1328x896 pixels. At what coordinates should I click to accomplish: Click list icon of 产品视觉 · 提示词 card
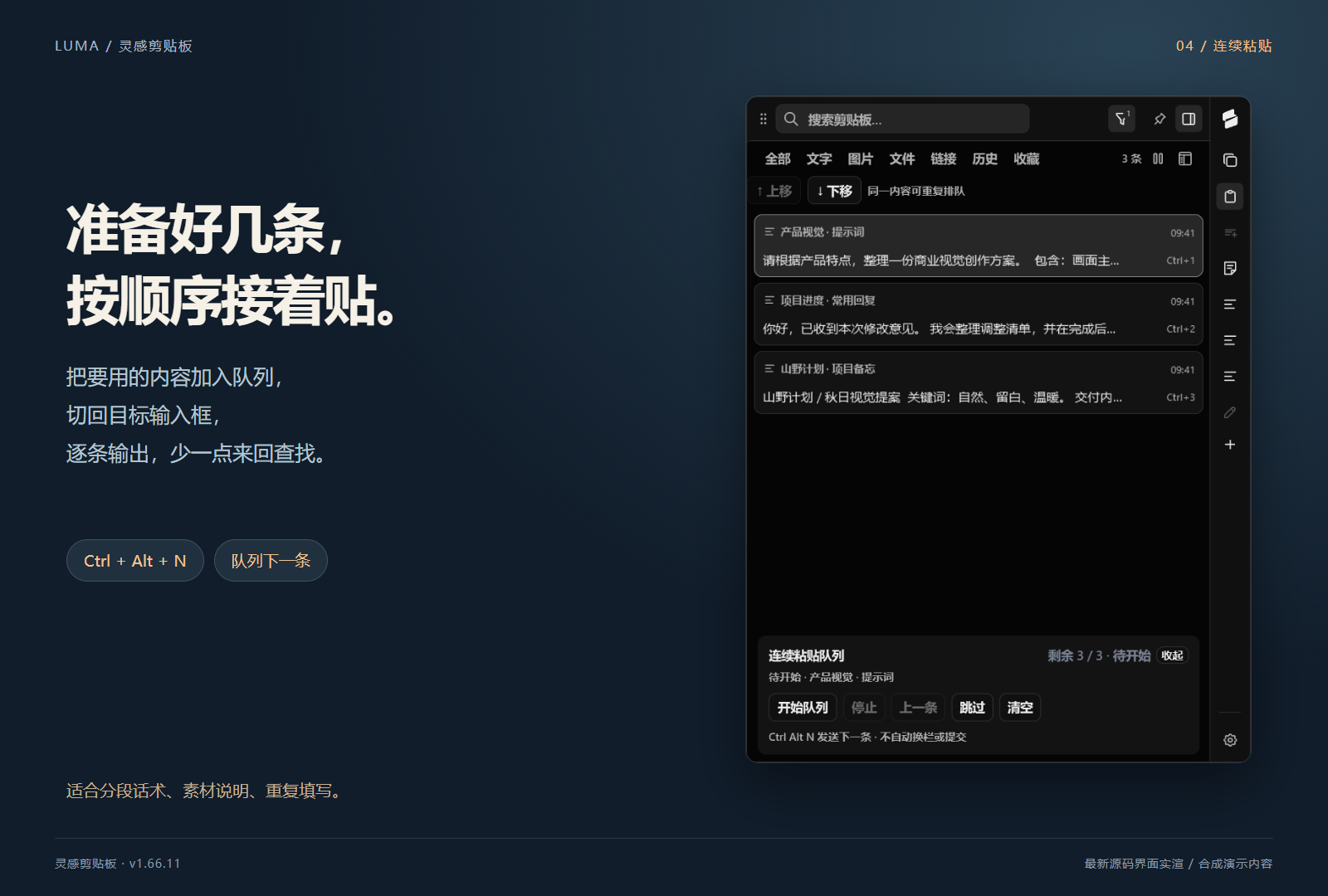coord(769,231)
